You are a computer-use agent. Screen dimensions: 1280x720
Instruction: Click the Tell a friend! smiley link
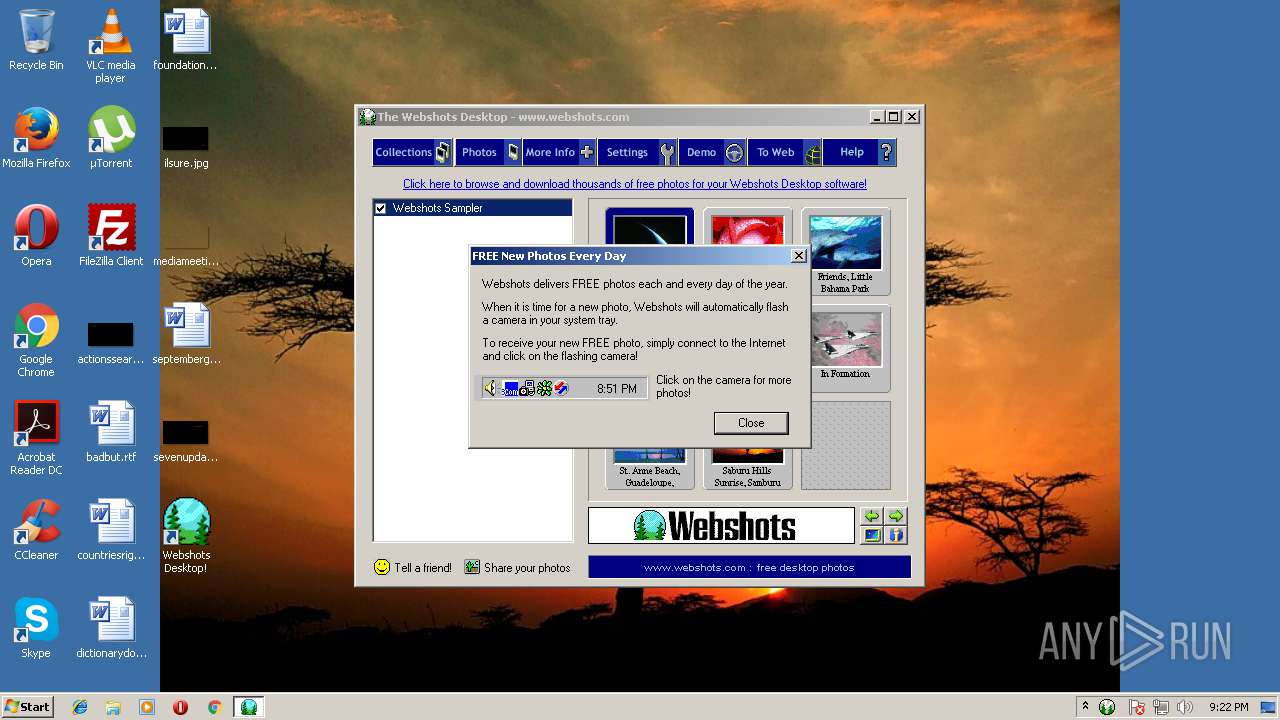(x=412, y=567)
